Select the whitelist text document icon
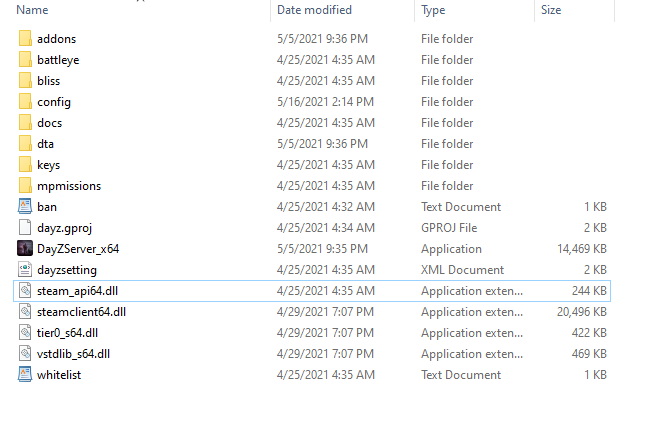 [25, 375]
